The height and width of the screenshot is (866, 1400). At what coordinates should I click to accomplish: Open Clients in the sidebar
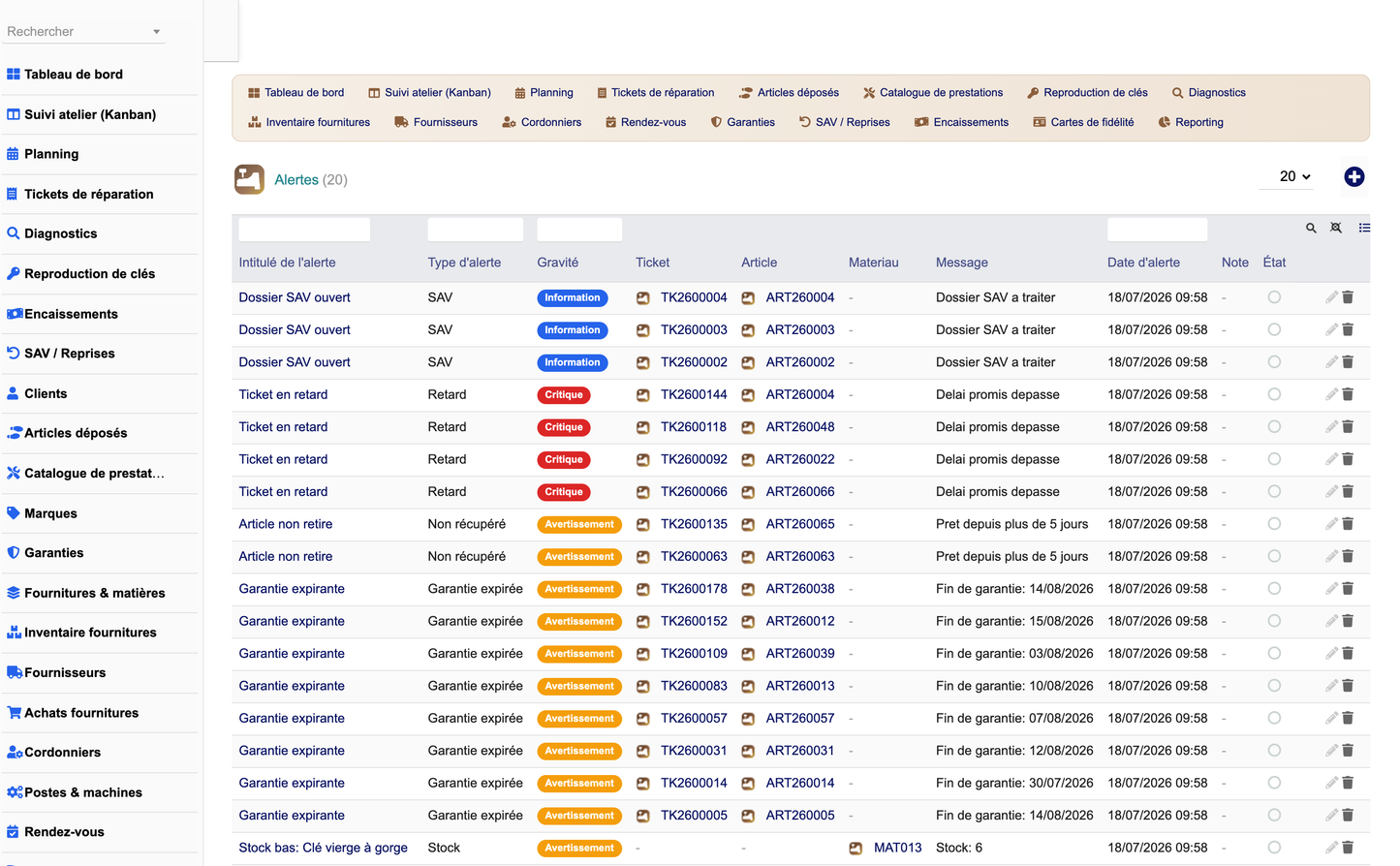(46, 393)
